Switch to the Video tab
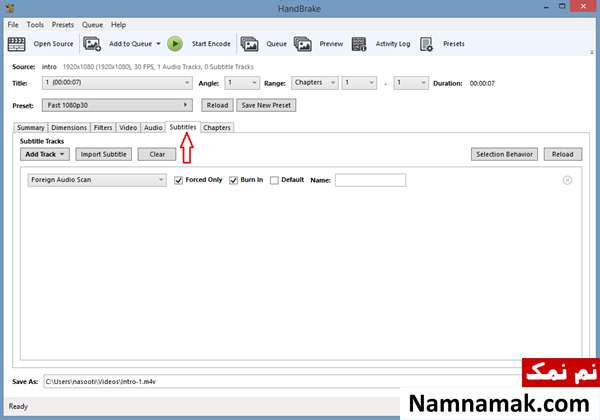600x420 pixels. [x=128, y=128]
